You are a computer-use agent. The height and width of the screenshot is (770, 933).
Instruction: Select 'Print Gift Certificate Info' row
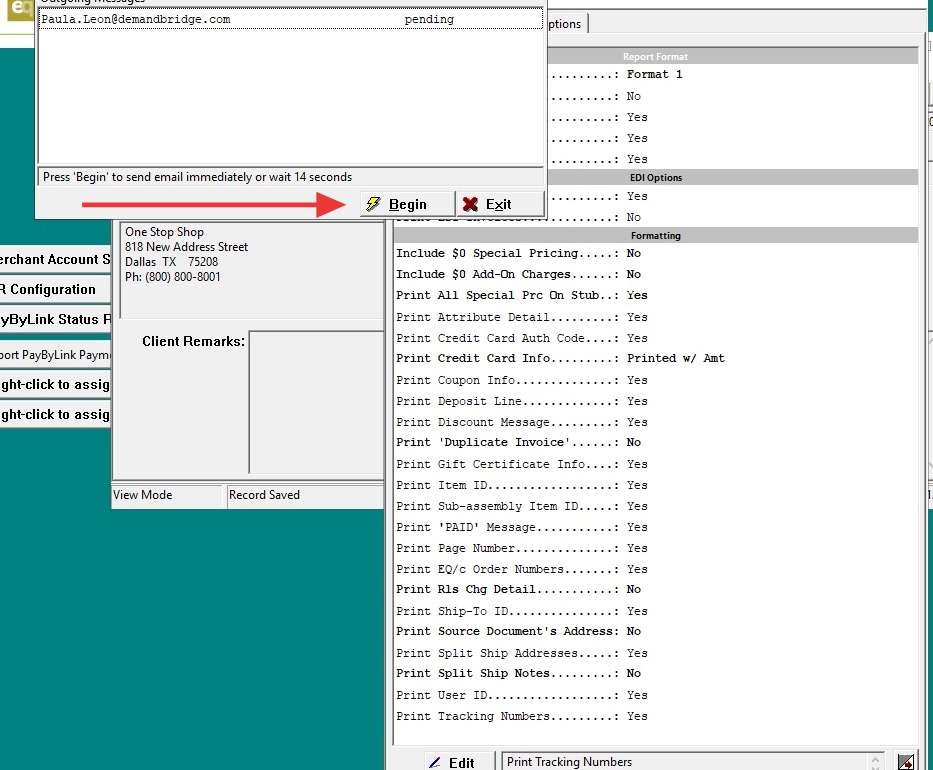[x=655, y=464]
